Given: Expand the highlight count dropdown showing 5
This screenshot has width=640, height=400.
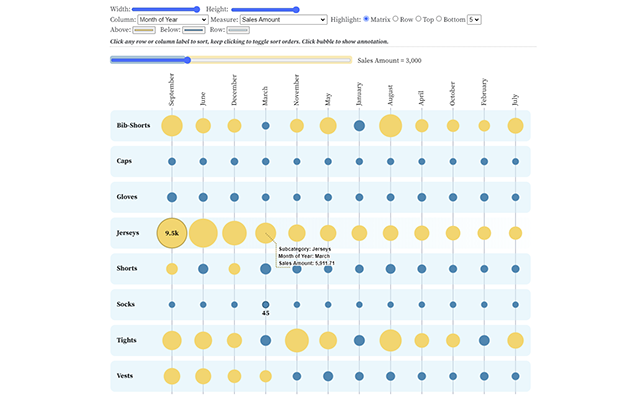Looking at the screenshot, I should [474, 19].
